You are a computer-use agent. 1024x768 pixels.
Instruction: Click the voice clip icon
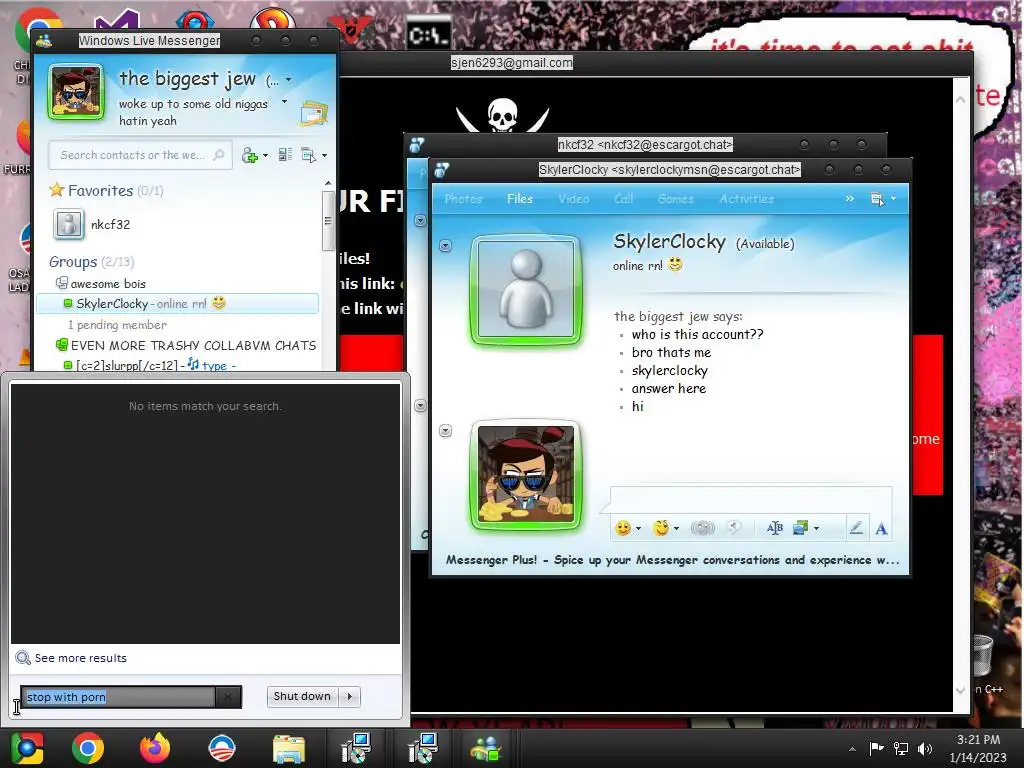pyautogui.click(x=734, y=527)
